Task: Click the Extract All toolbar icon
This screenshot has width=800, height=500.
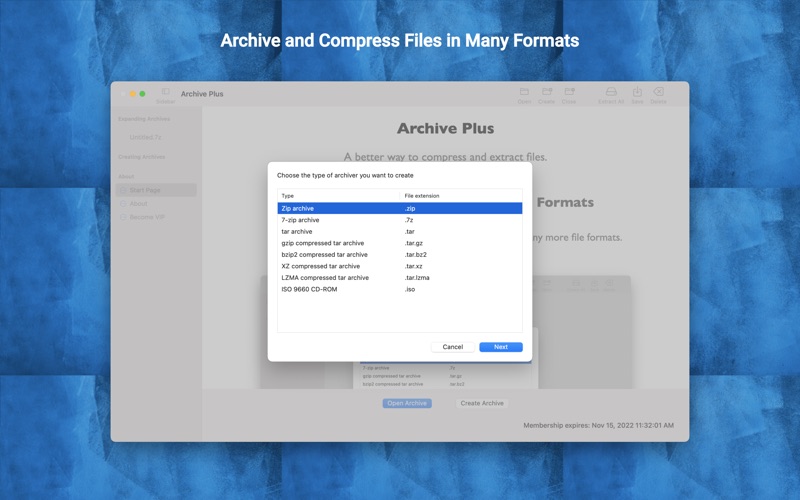Action: pyautogui.click(x=611, y=91)
